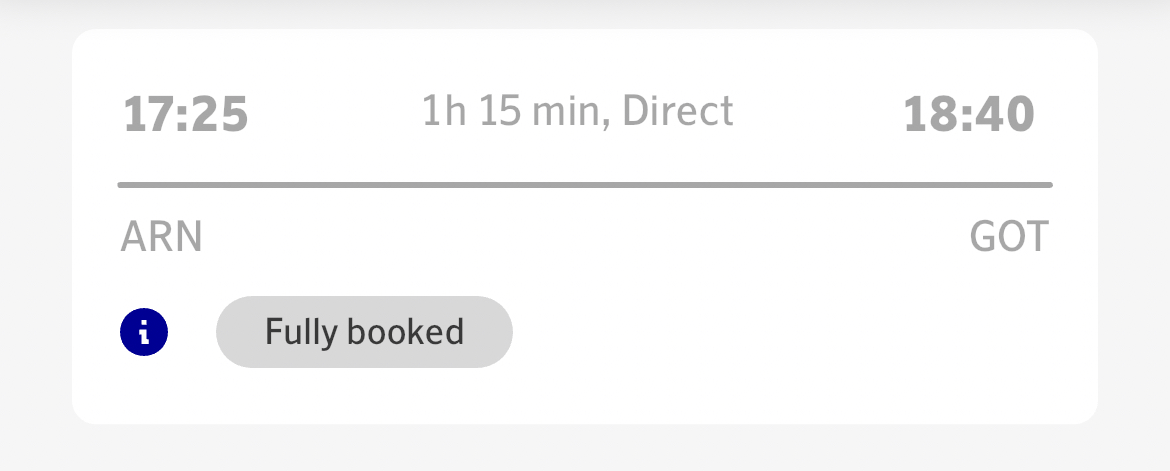This screenshot has width=1170, height=471.
Task: Click the blue info icon
Action: click(x=144, y=332)
